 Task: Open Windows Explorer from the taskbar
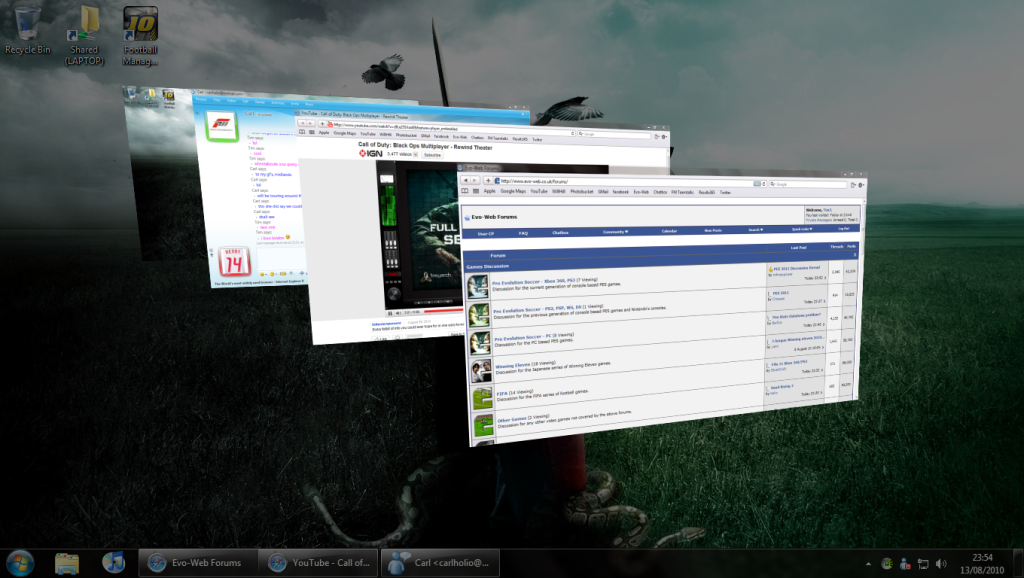(x=67, y=563)
